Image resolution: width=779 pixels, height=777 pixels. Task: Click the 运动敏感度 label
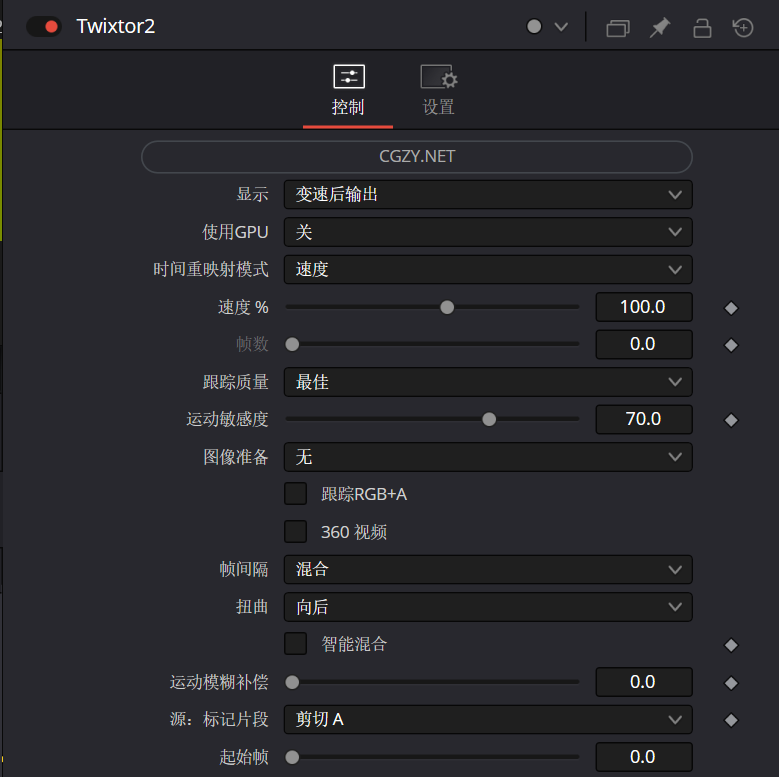(x=228, y=419)
